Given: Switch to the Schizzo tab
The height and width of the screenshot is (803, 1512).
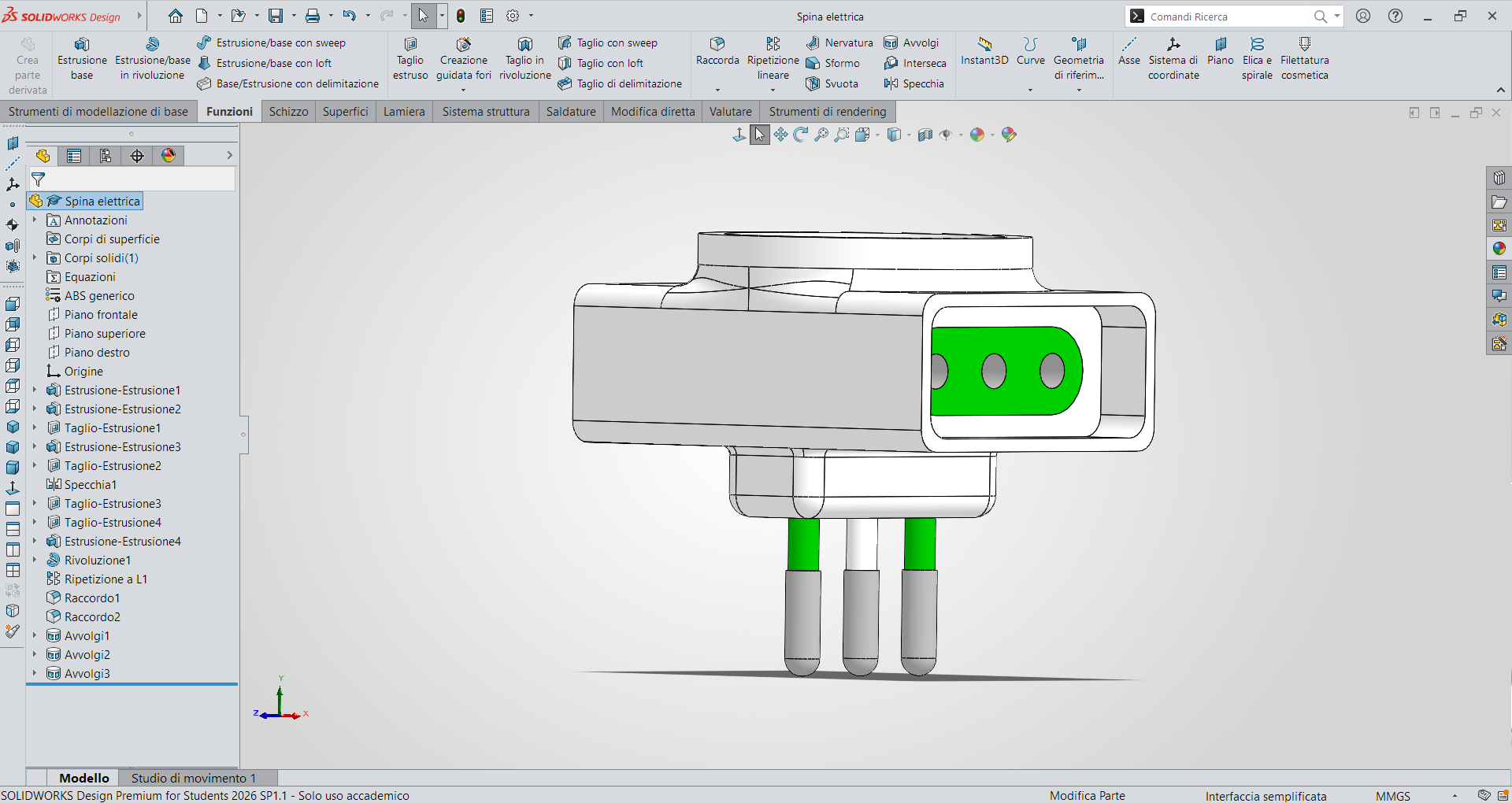Looking at the screenshot, I should click(289, 112).
